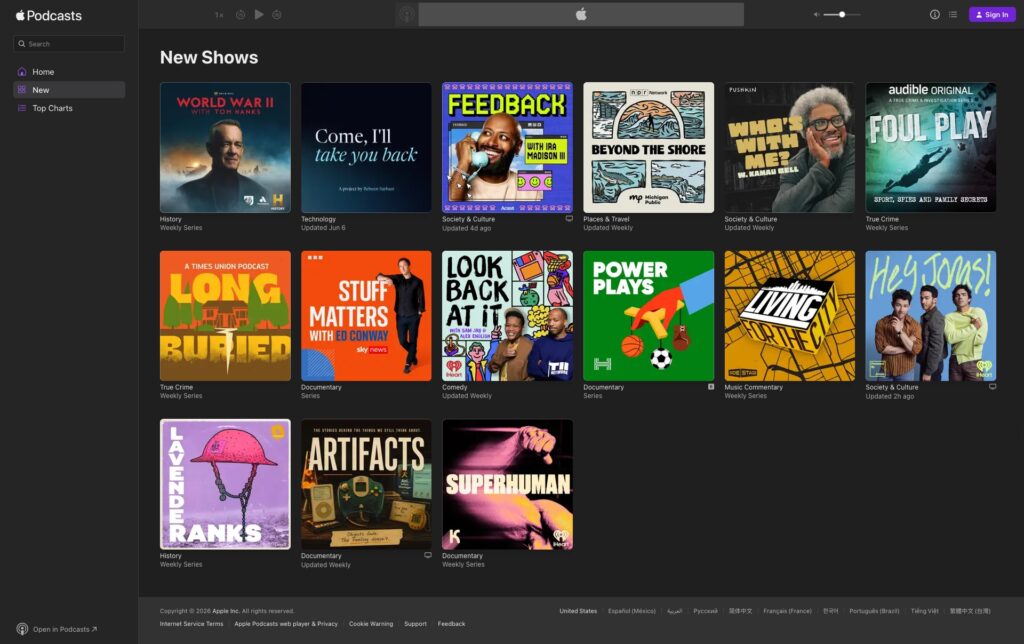The image size is (1024, 644).
Task: Select New in sidebar
Action: pos(69,90)
